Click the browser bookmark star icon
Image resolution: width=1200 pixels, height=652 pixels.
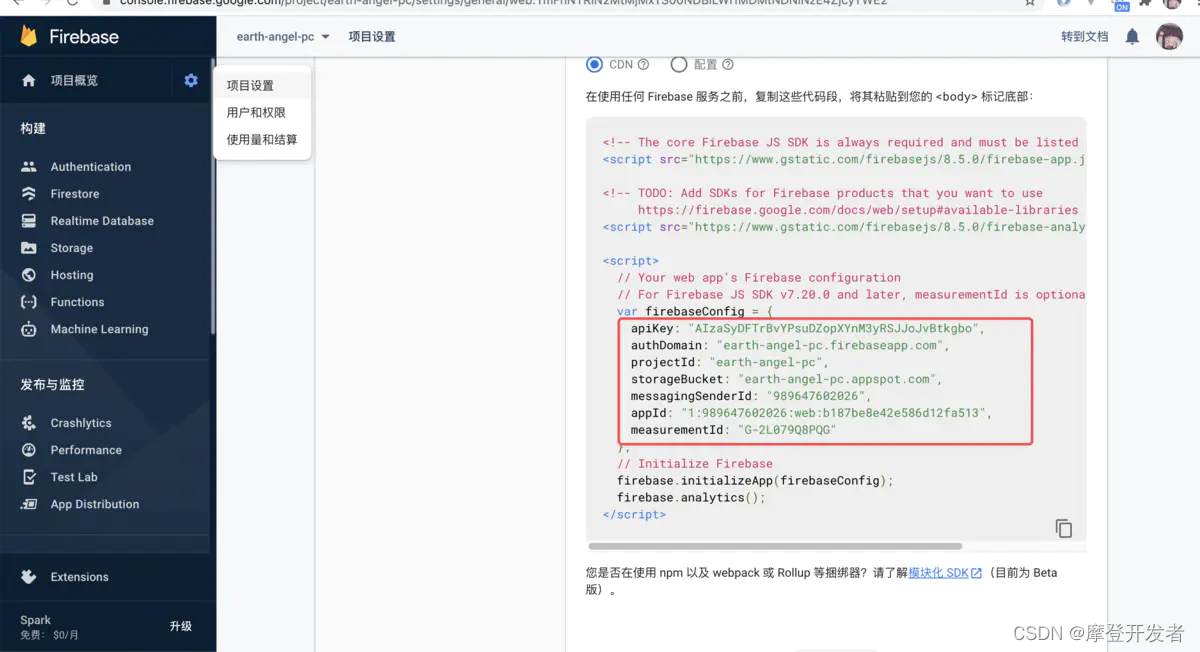(1030, 3)
